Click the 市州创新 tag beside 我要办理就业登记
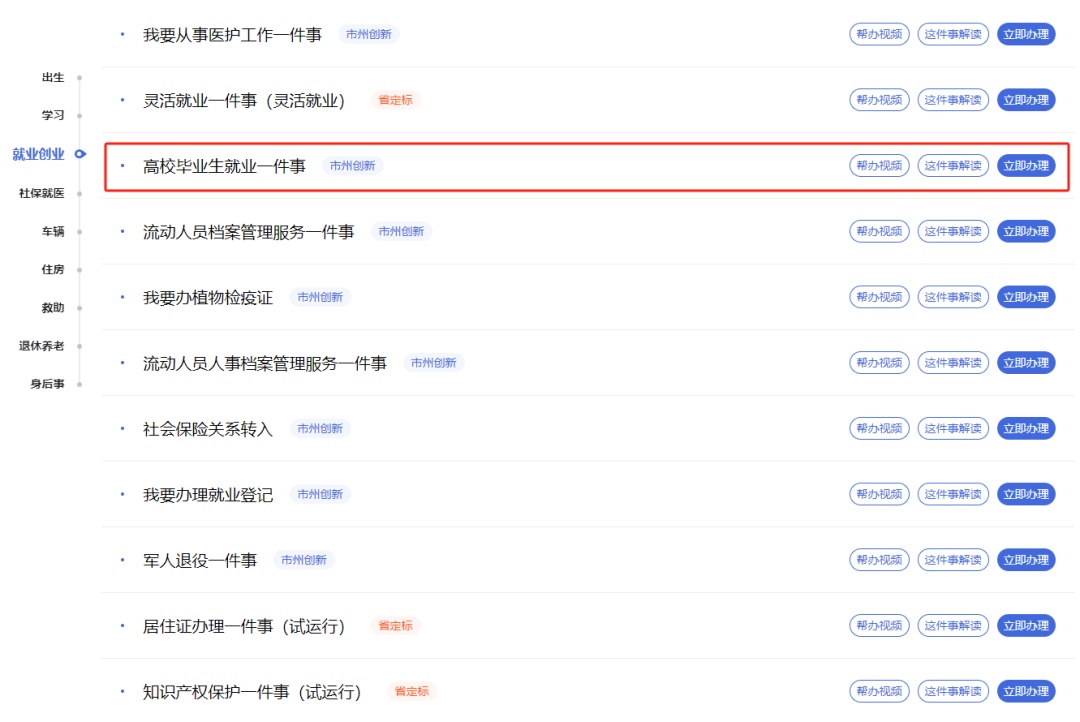Viewport: 1080px width, 722px height. click(320, 494)
